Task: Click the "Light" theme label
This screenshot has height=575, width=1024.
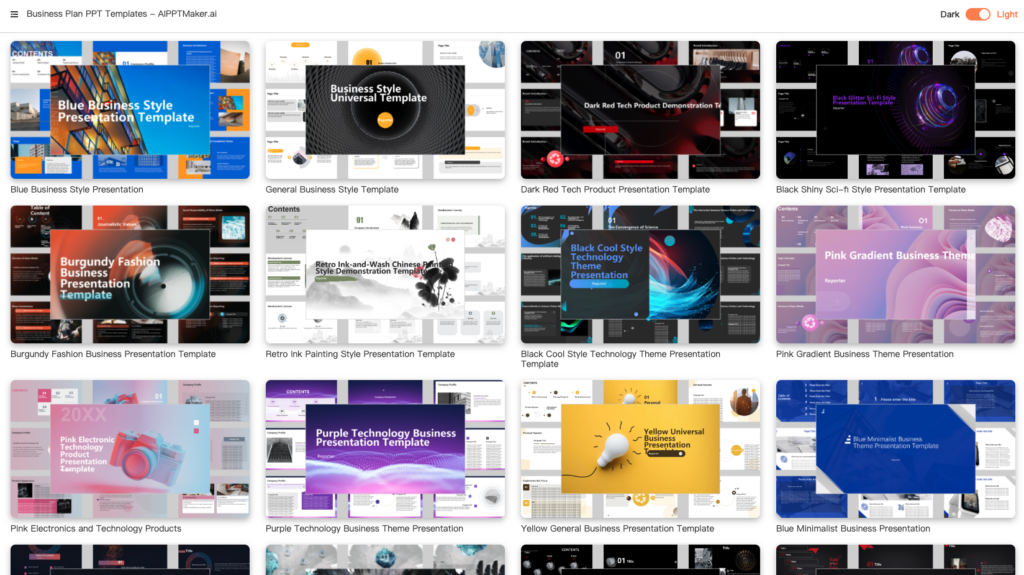Action: [1007, 14]
